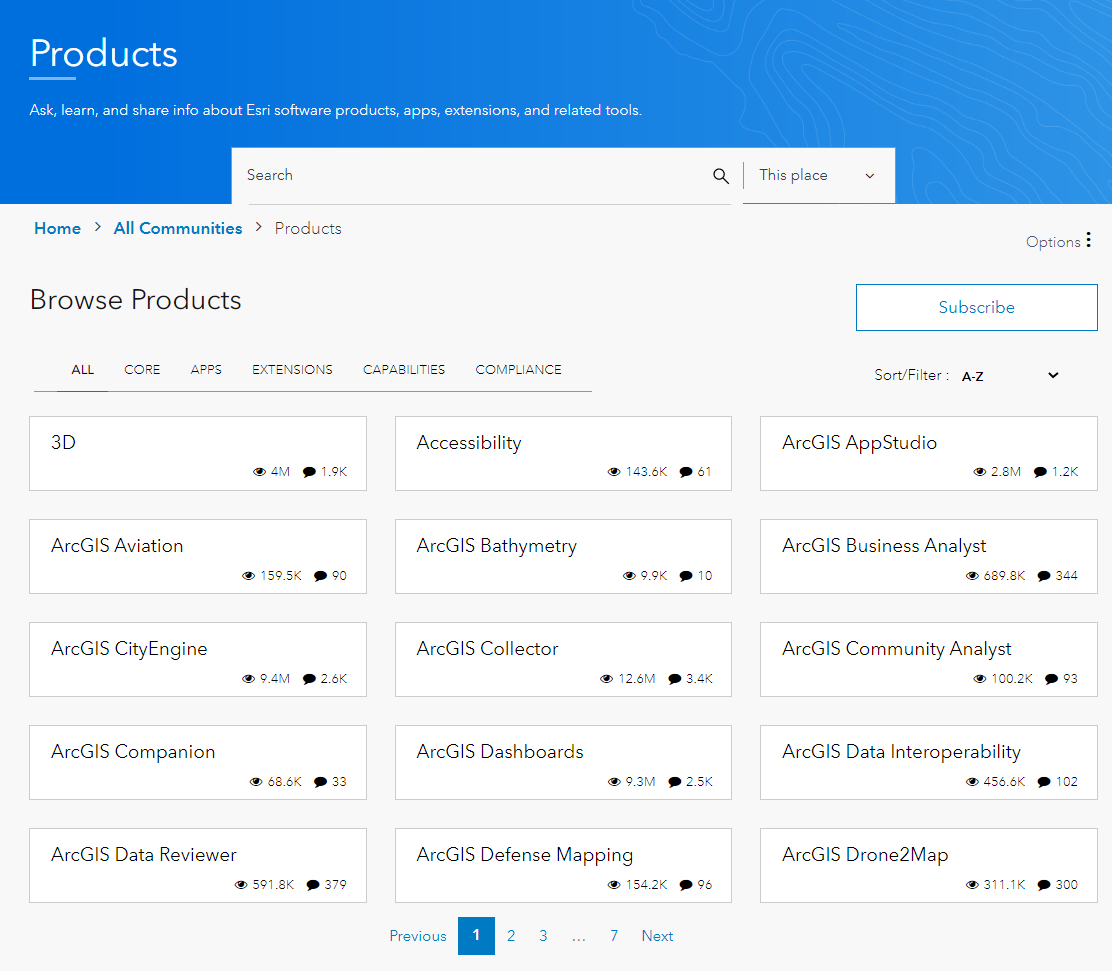
Task: Click the eye icon on ArcGIS Collector card
Action: click(x=606, y=679)
